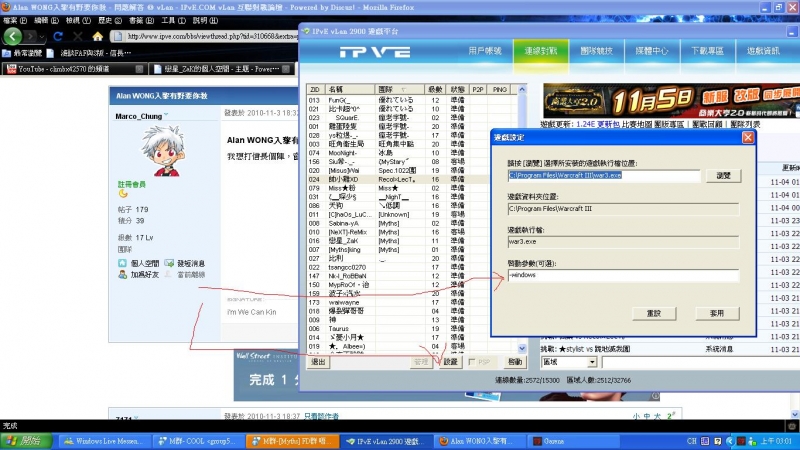Open the 下載專區 tab in vLan
800x450 pixels.
pos(708,51)
